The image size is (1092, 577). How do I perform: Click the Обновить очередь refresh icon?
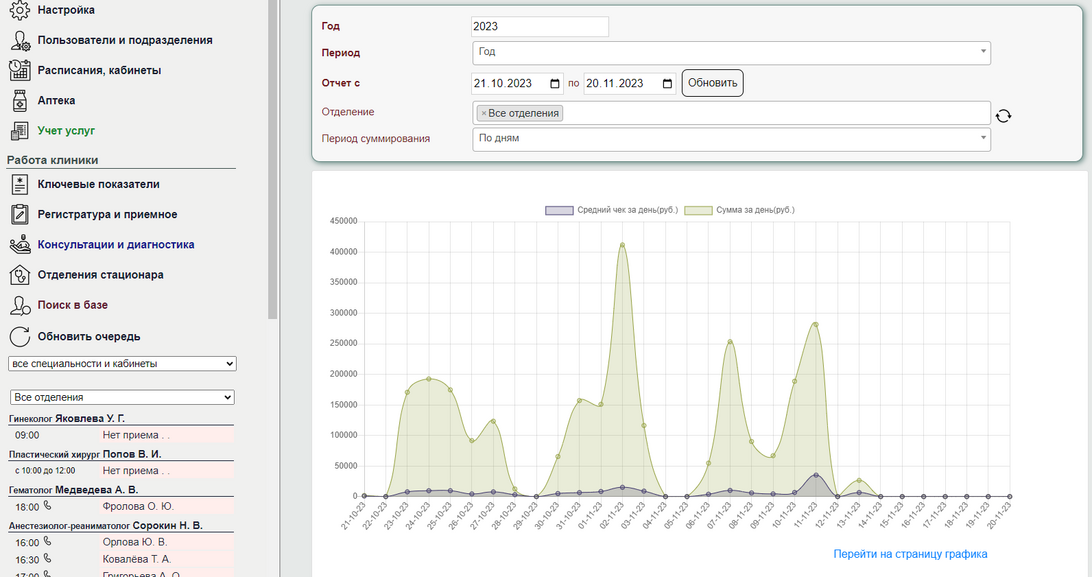(20, 336)
